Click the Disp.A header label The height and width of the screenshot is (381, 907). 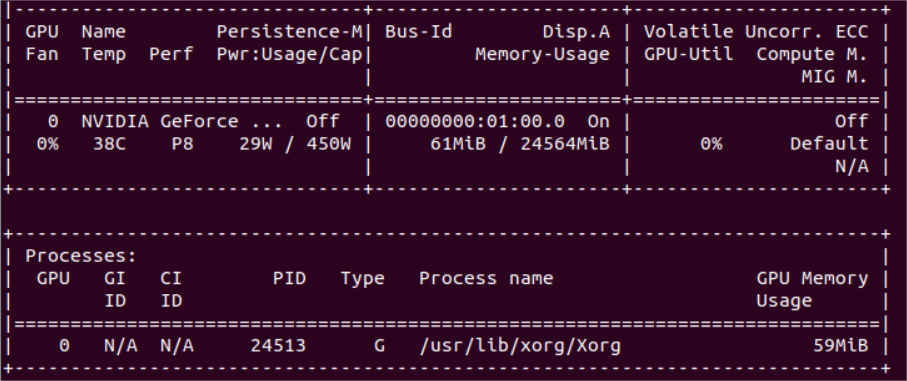coord(576,32)
